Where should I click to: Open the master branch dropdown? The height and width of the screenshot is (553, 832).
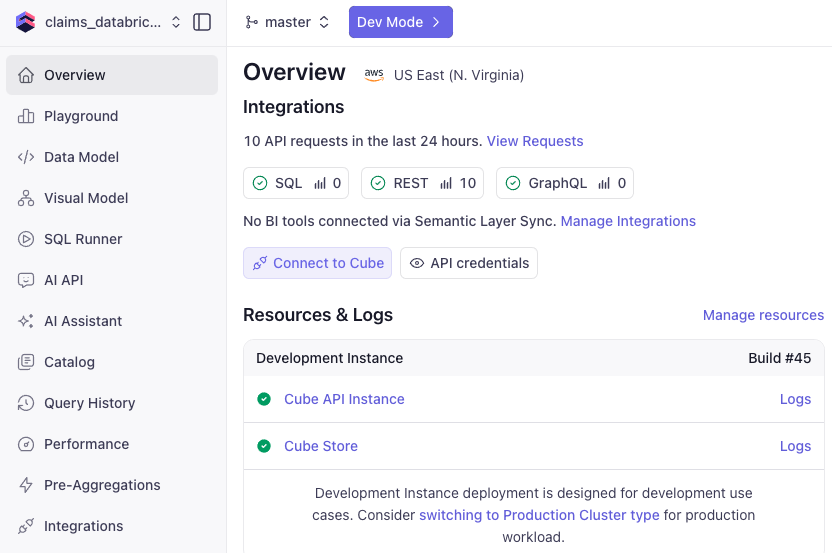pos(287,22)
